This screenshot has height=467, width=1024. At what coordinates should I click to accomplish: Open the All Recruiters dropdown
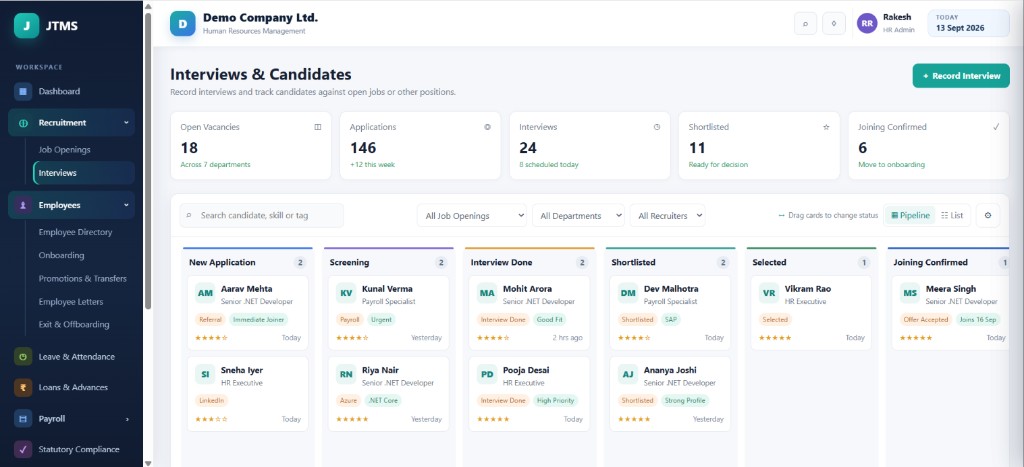tap(667, 216)
